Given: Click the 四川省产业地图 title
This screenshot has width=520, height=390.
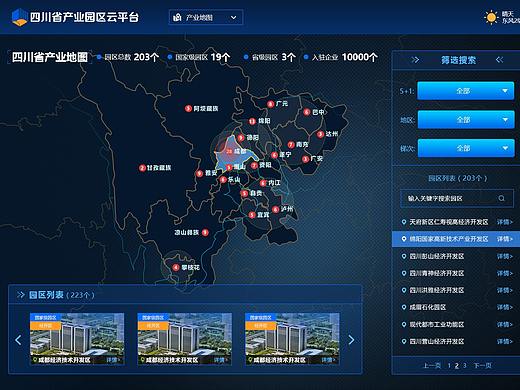Looking at the screenshot, I should (x=50, y=57).
